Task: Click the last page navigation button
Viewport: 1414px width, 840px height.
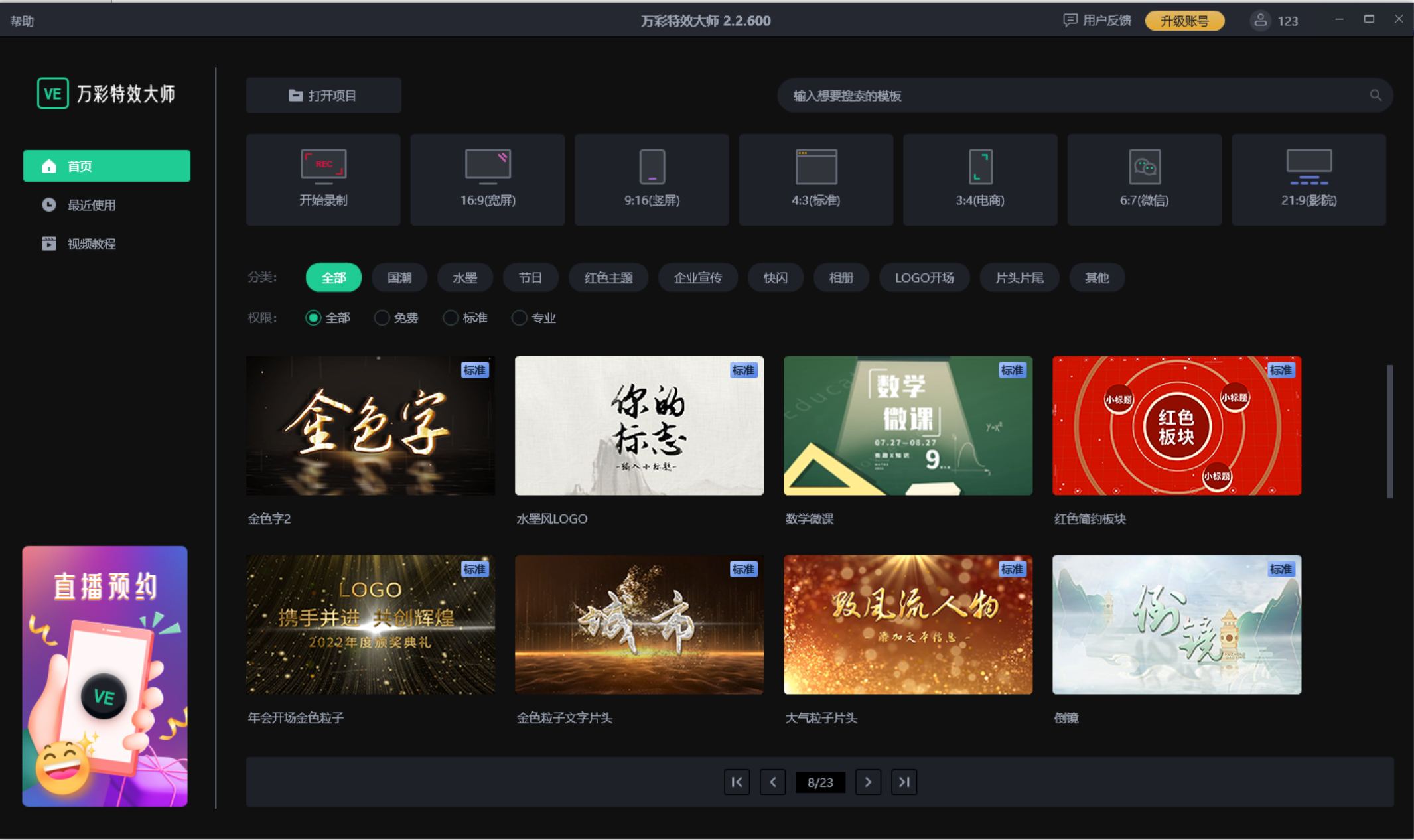Action: pyautogui.click(x=901, y=782)
